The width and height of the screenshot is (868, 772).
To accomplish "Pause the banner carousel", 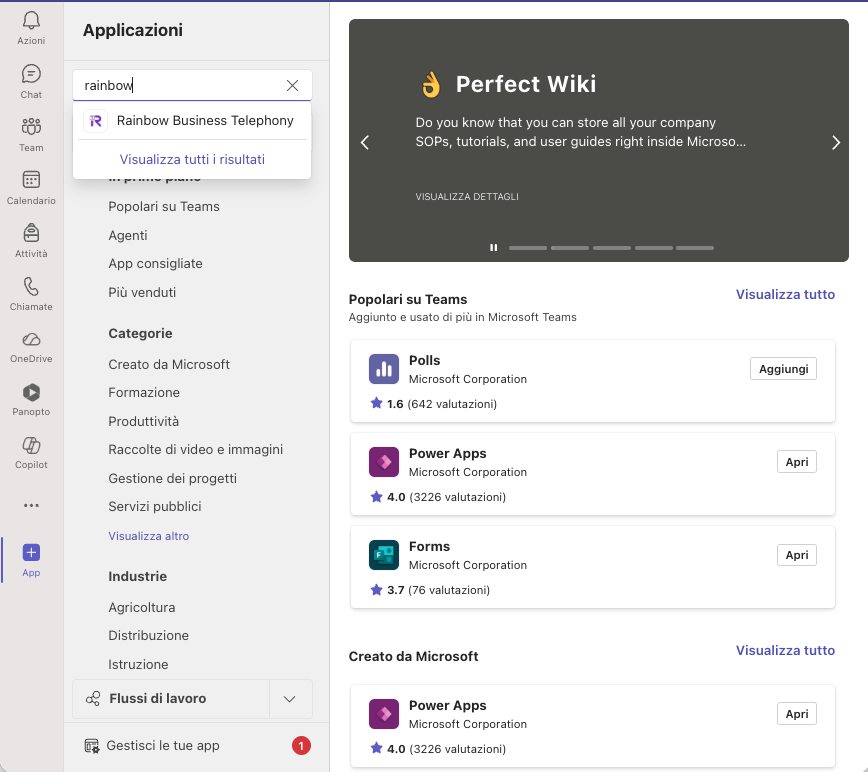I will coord(493,248).
